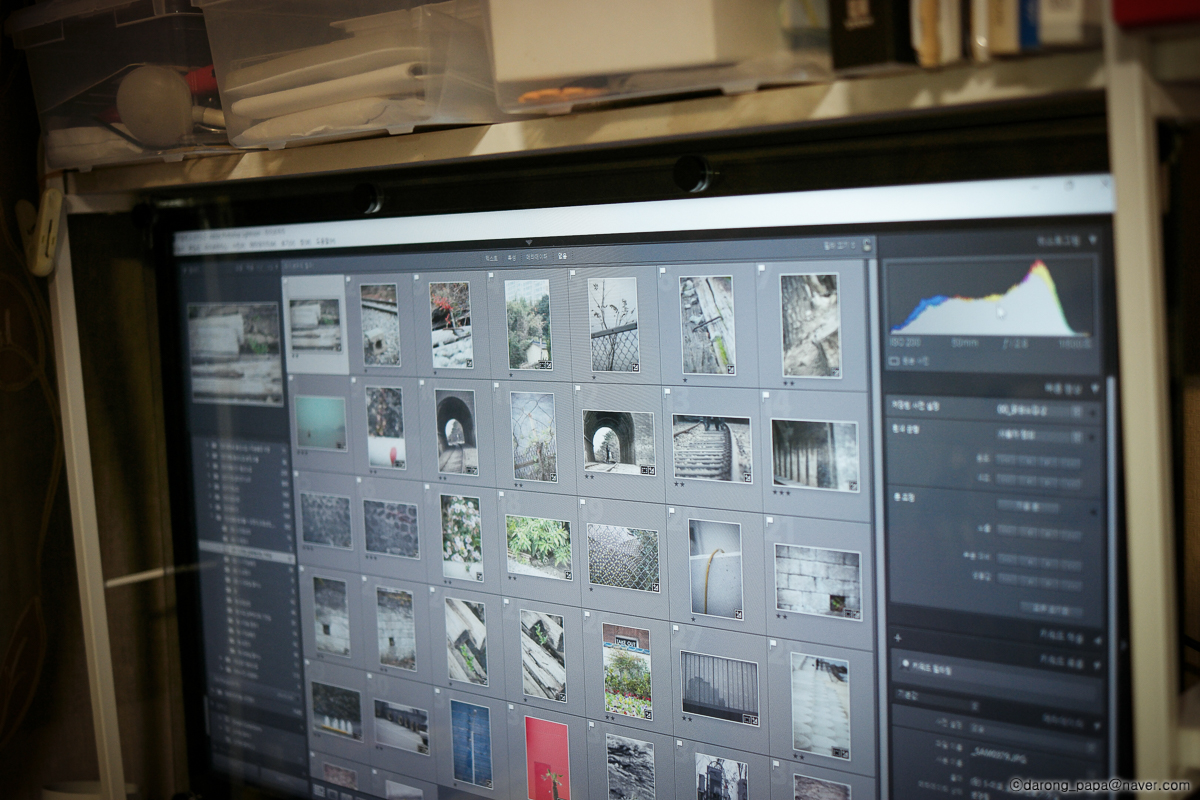
Task: Toggle the Original Photo checkbox under histogram
Action: 894,360
